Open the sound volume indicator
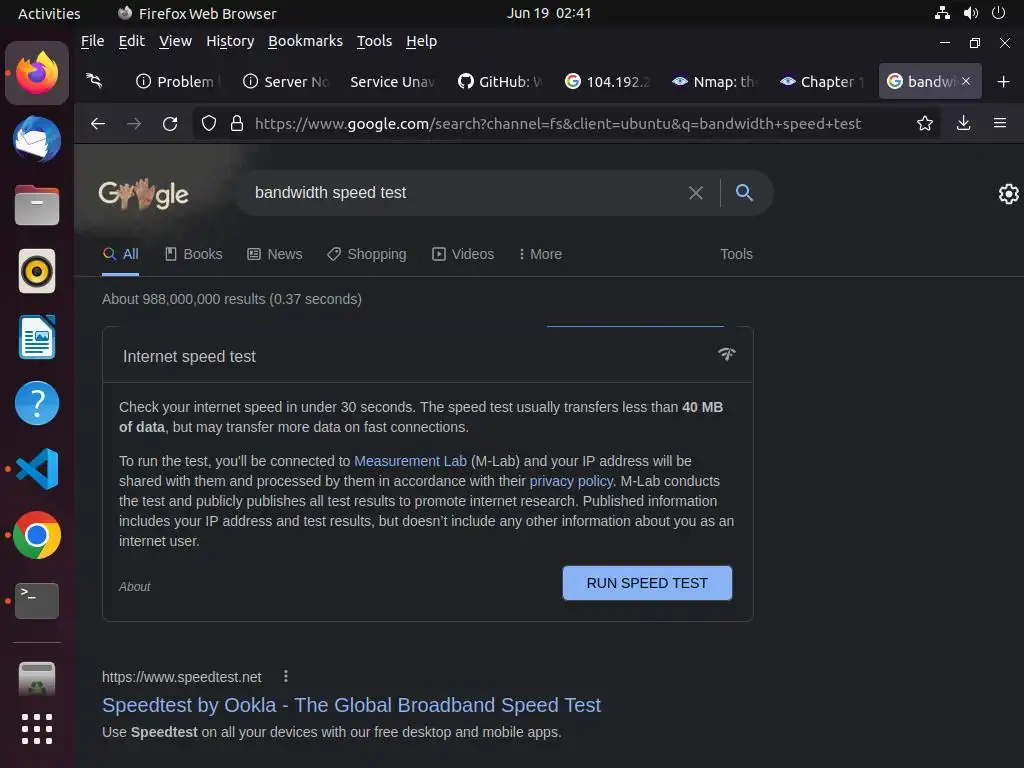The height and width of the screenshot is (768, 1024). 971,13
